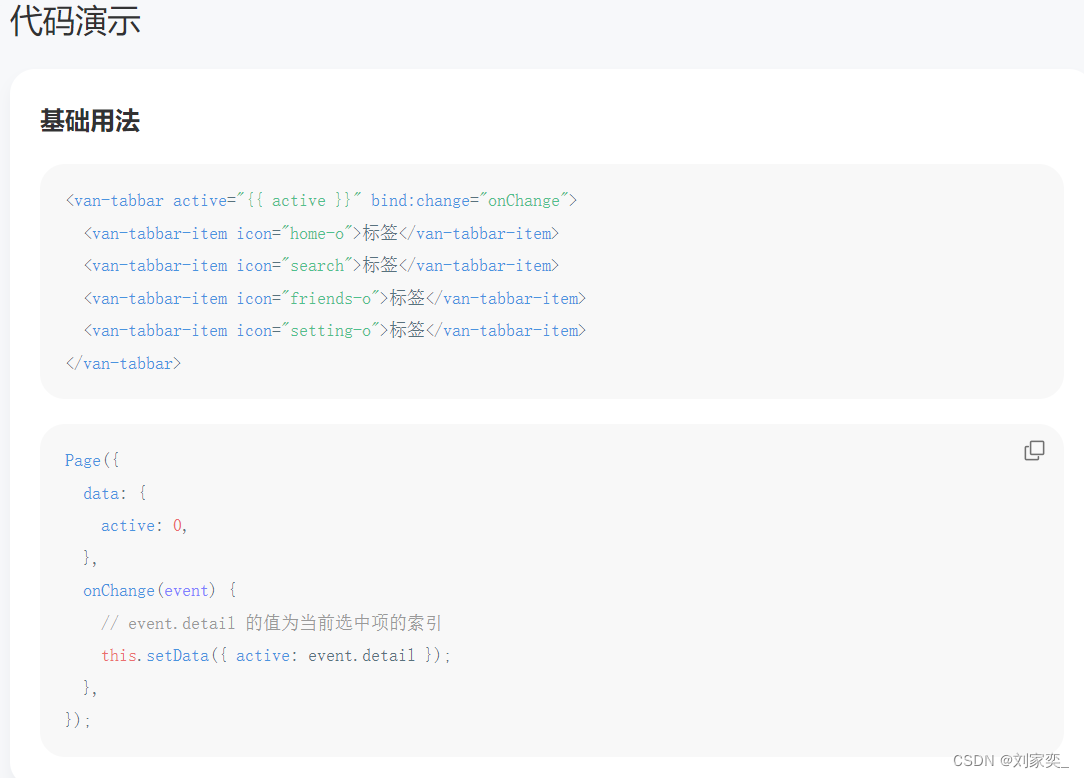The width and height of the screenshot is (1084, 778).
Task: Click the active: 0 data property
Action: pyautogui.click(x=139, y=525)
